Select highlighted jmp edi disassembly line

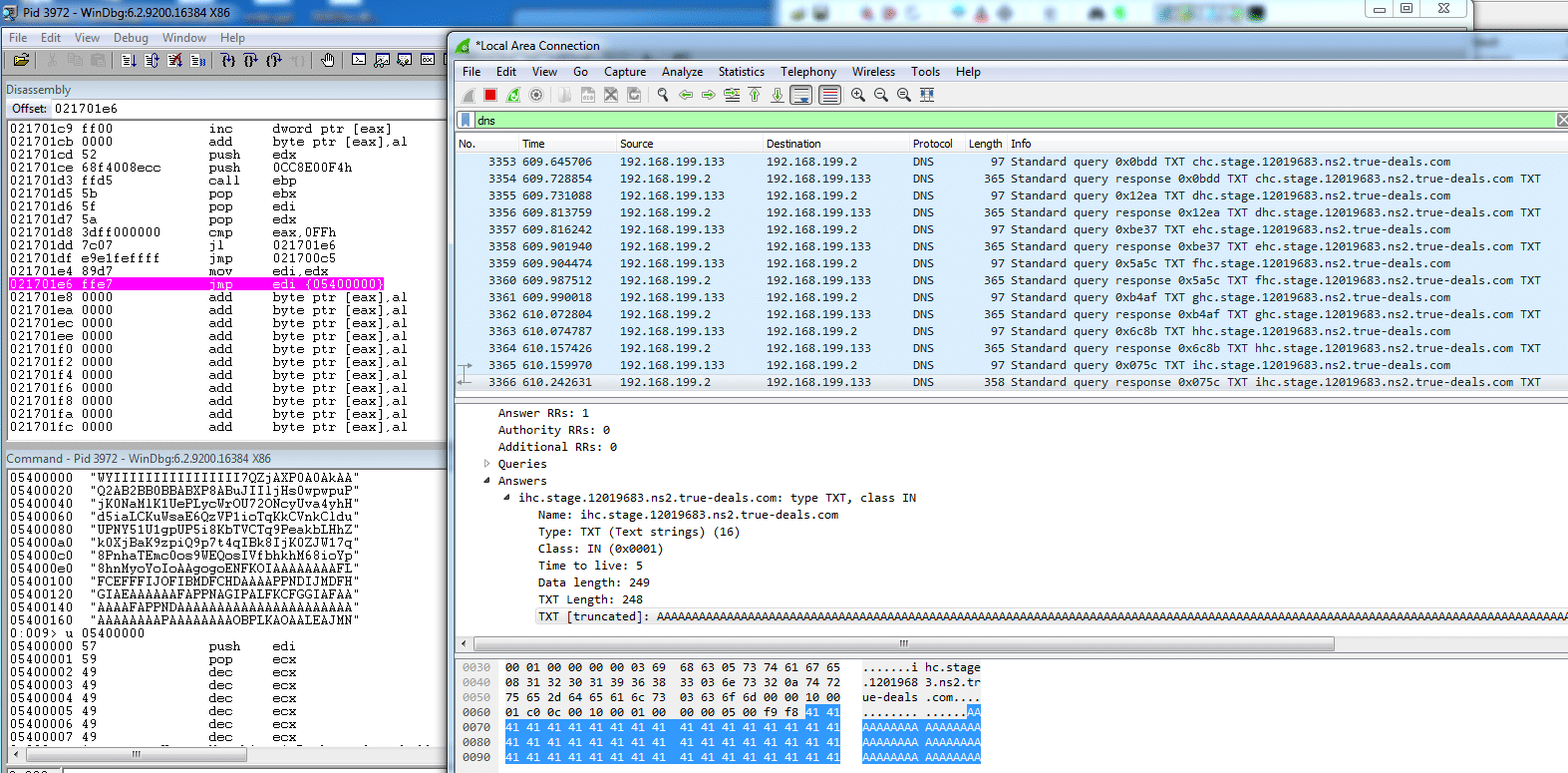click(196, 284)
